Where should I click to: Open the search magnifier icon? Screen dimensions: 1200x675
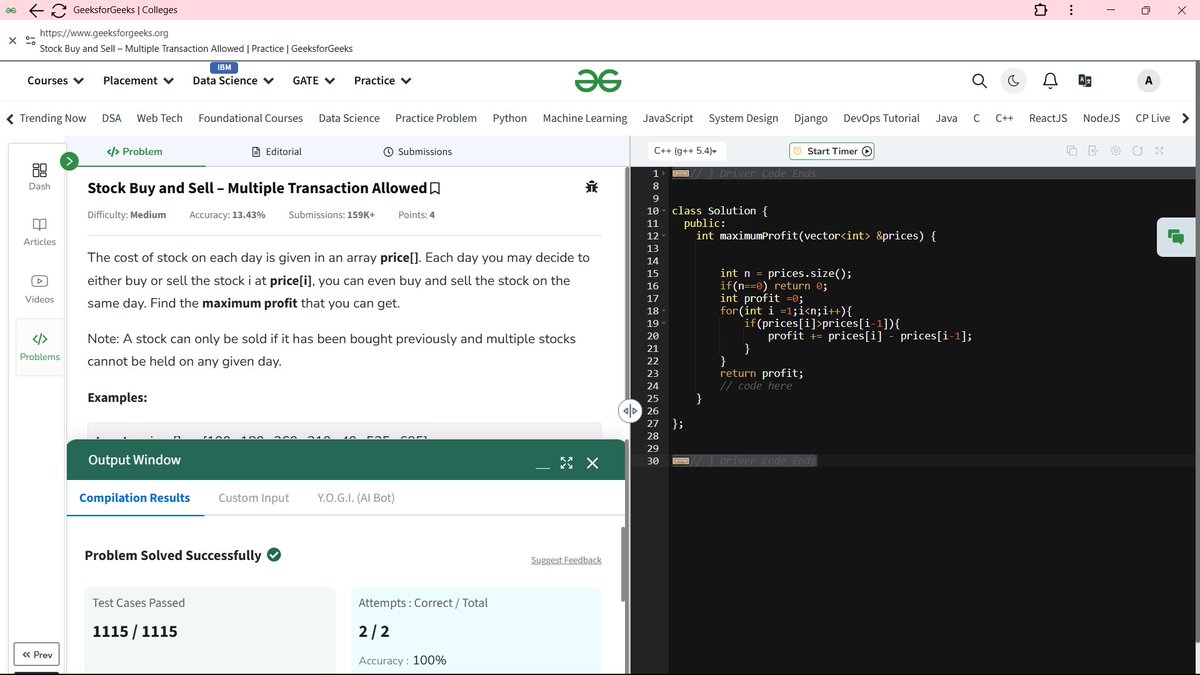979,81
